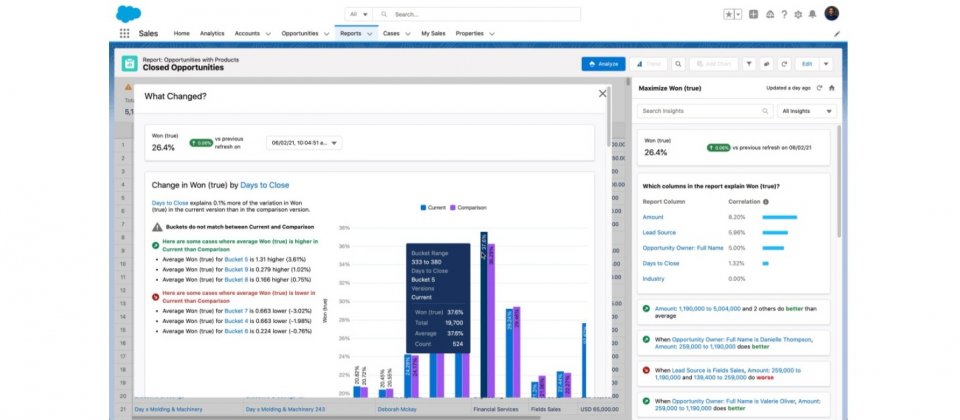Click the Closed Opportunities report icon
This screenshot has height=420, width=960.
tap(129, 64)
